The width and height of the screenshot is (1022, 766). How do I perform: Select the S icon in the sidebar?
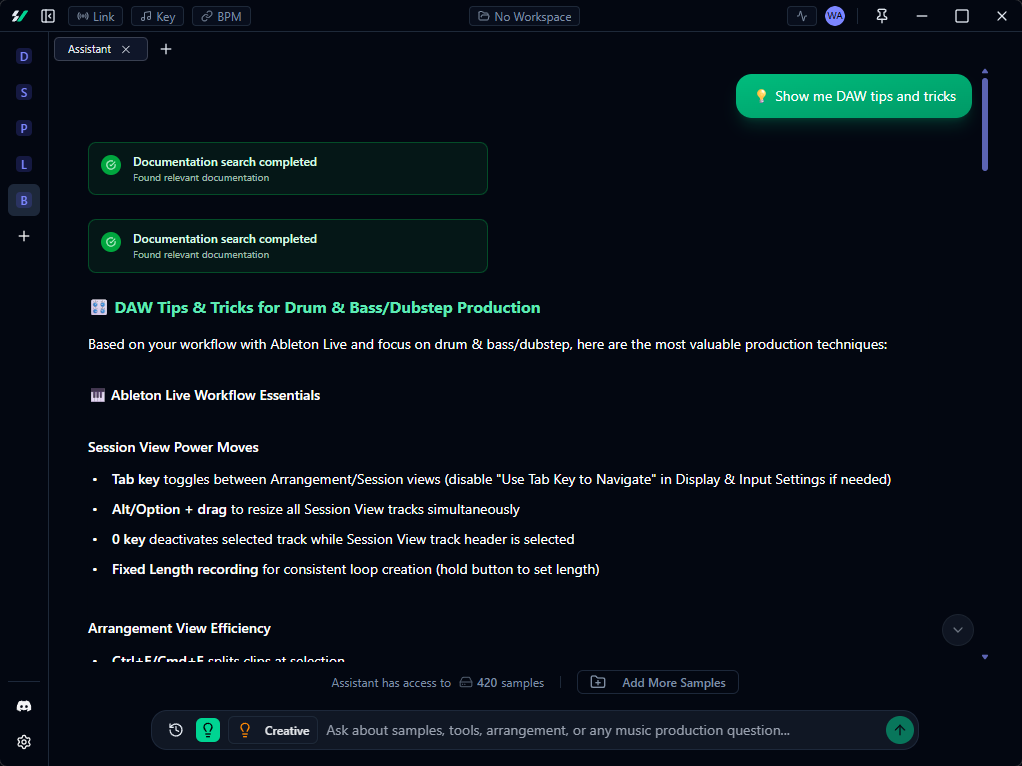[23, 92]
